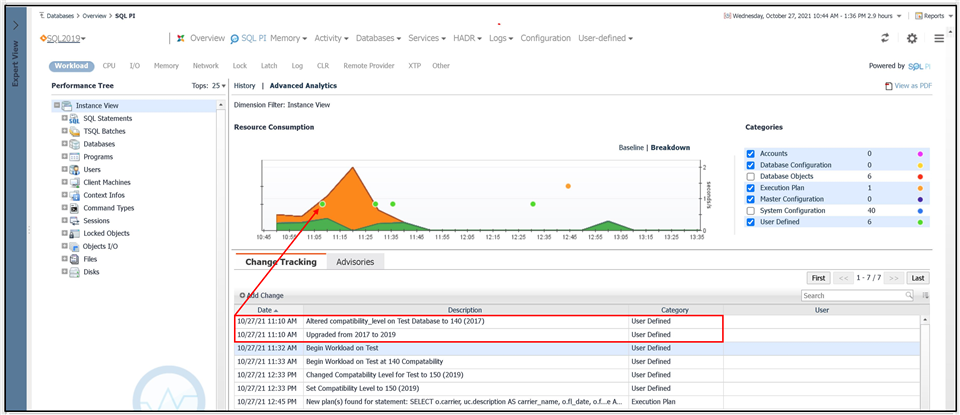
Task: Click the calendar icon beside the date range
Action: (727, 16)
